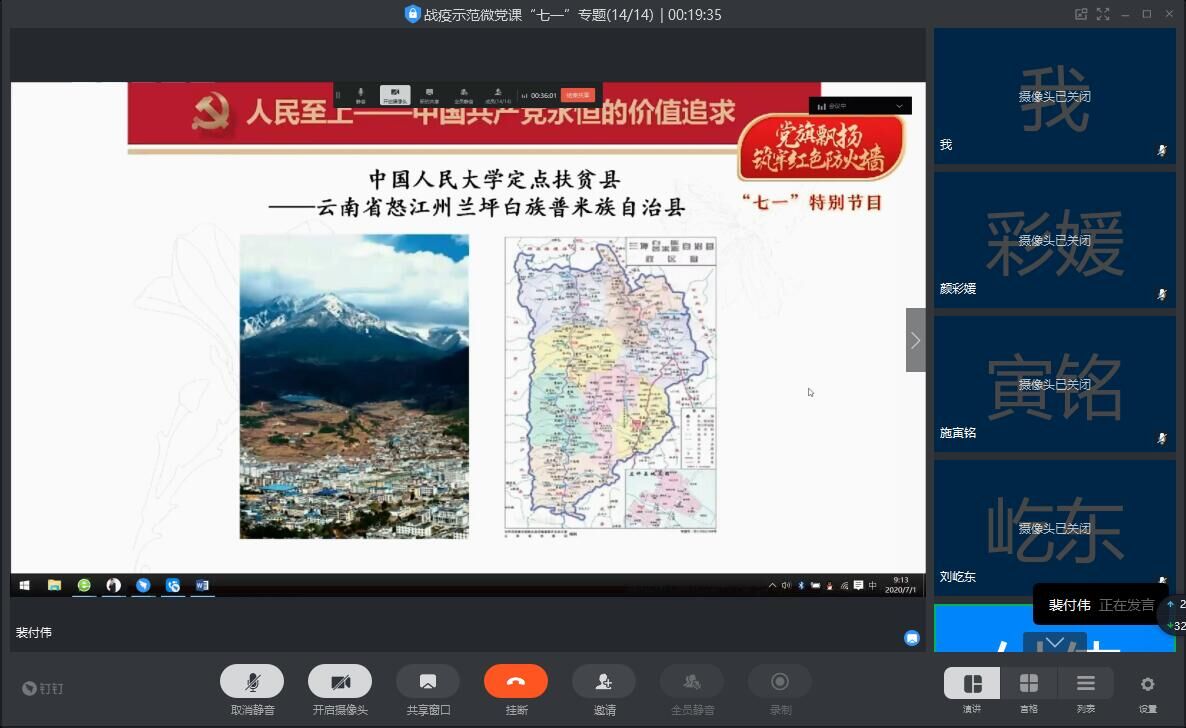Select the 颜彩媛 participant video tile
This screenshot has width=1186, height=728.
[x=1054, y=241]
